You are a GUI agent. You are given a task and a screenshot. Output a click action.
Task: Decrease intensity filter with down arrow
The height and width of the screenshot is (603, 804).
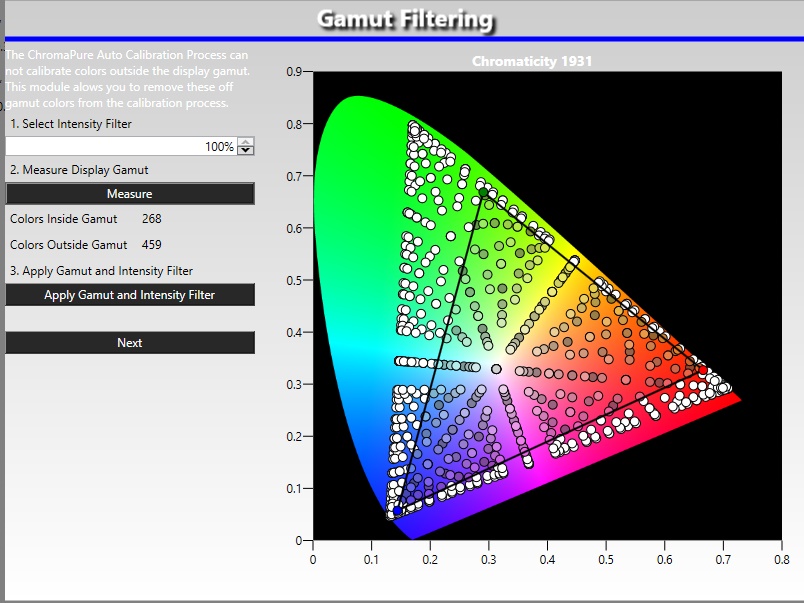(x=246, y=151)
